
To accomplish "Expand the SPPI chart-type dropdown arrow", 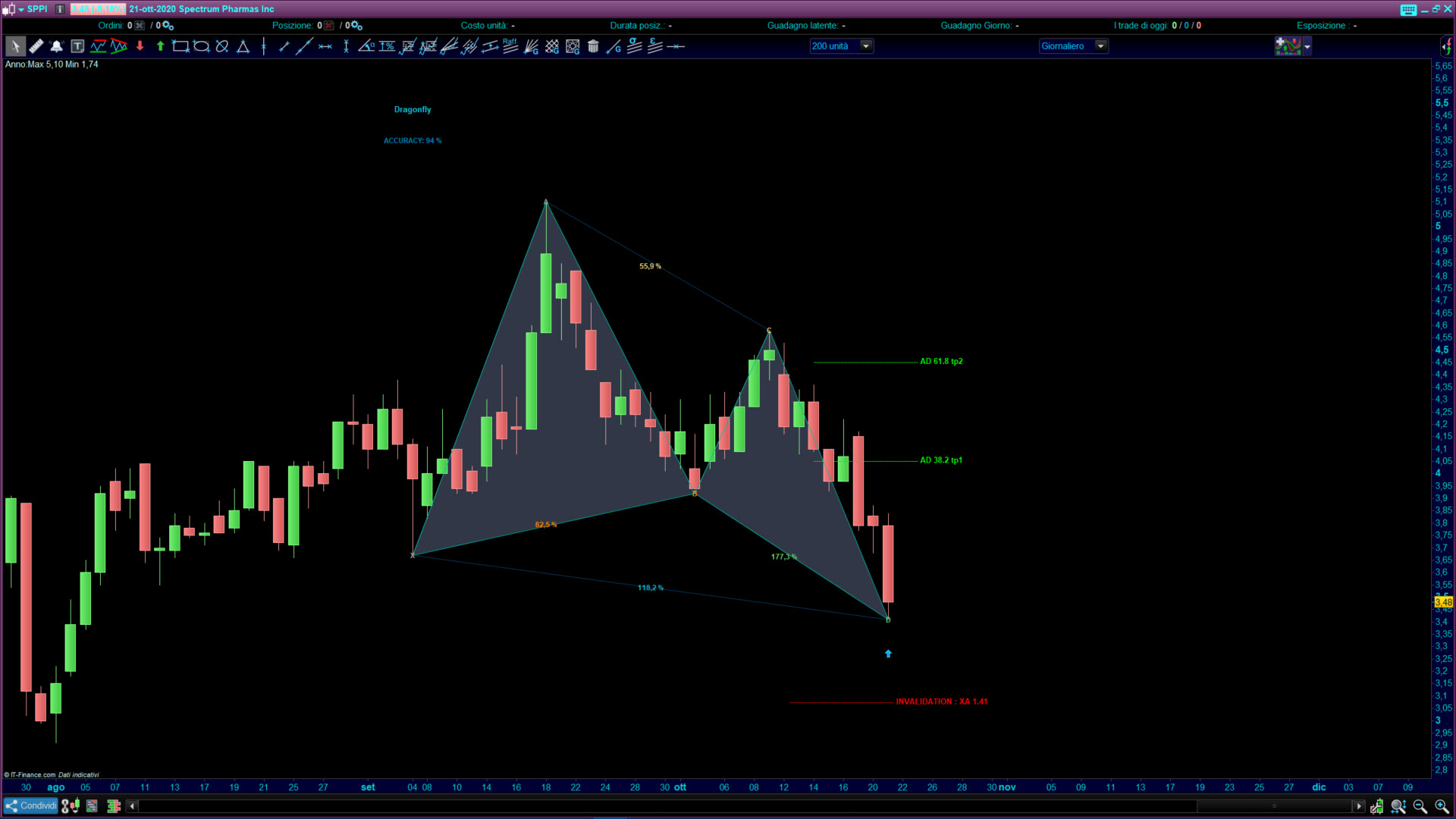I will [21, 9].
